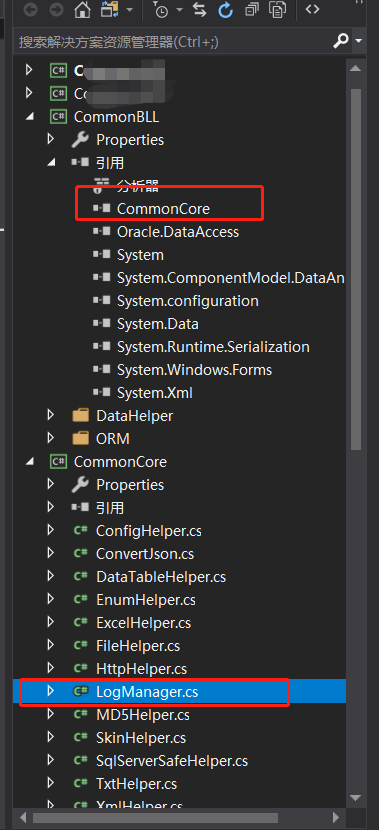Click the ConfigHelper.cs file icon

click(x=80, y=530)
